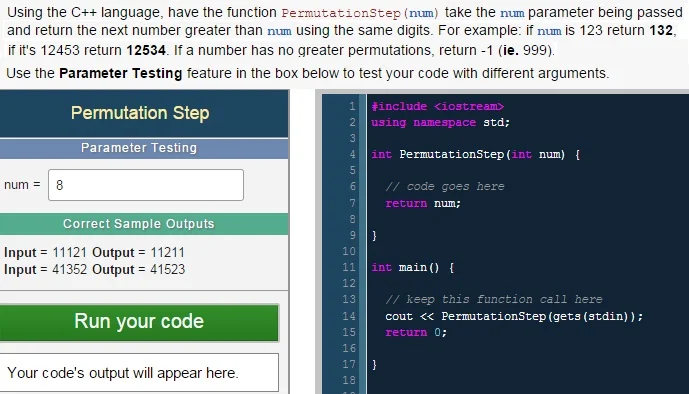Click the '#include <iostream>' code line

(438, 106)
